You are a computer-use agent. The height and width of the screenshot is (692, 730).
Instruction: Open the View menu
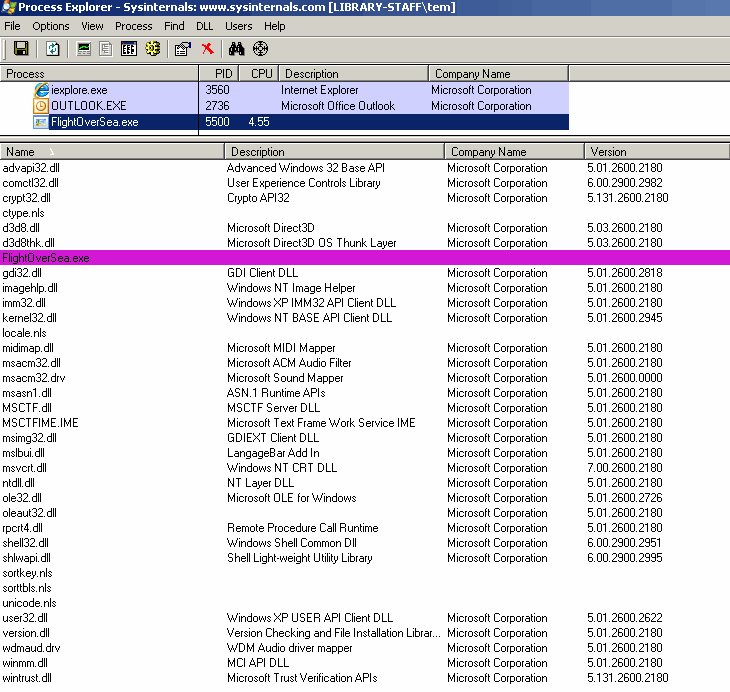92,26
